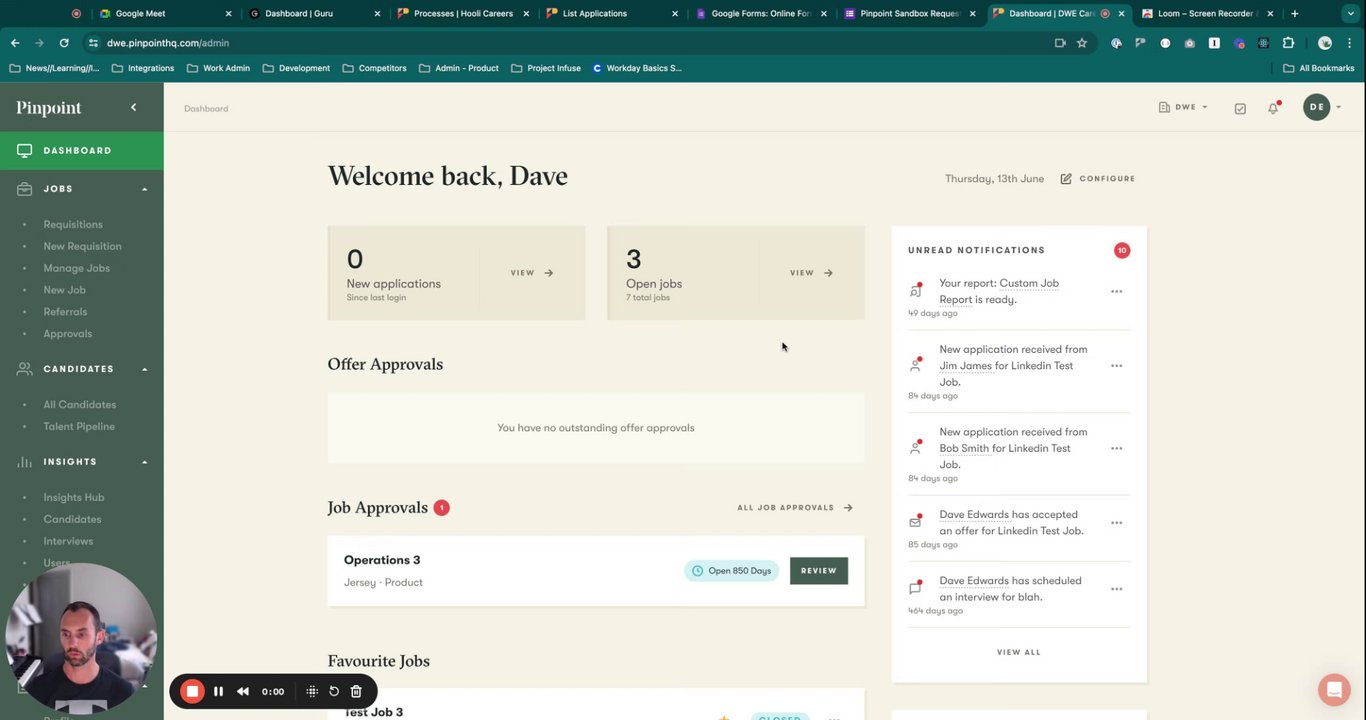Viewport: 1366px width, 720px height.
Task: Open the Competitors bookmarks folder
Action: (374, 68)
